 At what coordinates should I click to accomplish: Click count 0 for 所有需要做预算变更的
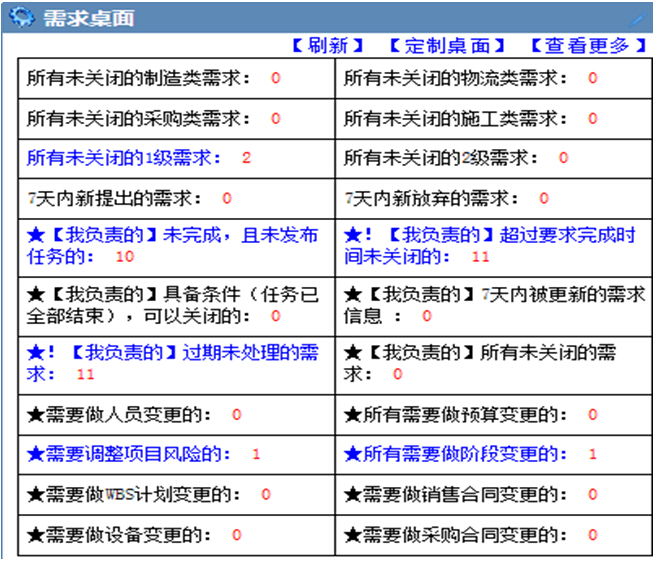pyautogui.click(x=593, y=415)
